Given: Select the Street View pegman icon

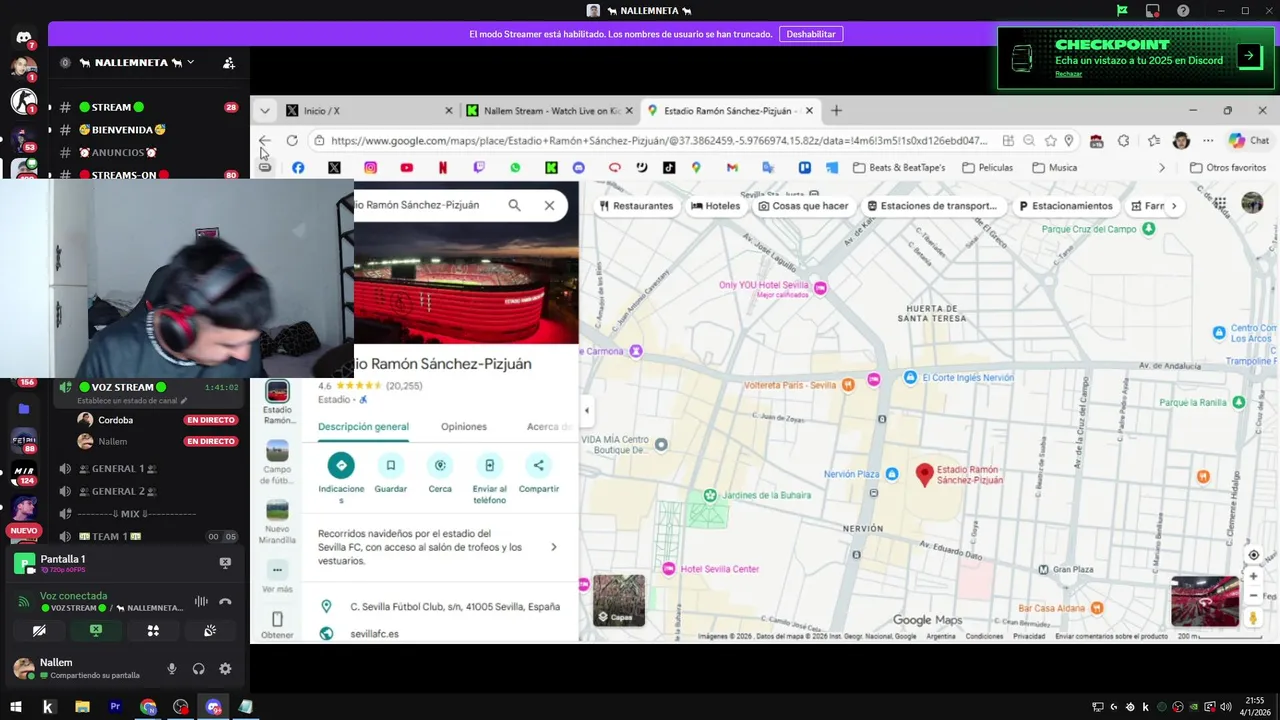Looking at the screenshot, I should click(x=1253, y=618).
